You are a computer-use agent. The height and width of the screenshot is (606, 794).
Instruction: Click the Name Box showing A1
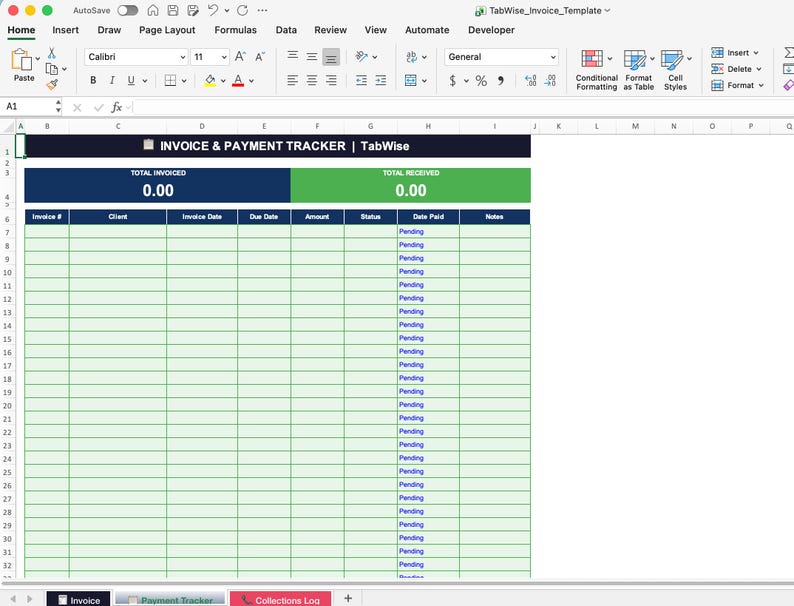pos(28,106)
